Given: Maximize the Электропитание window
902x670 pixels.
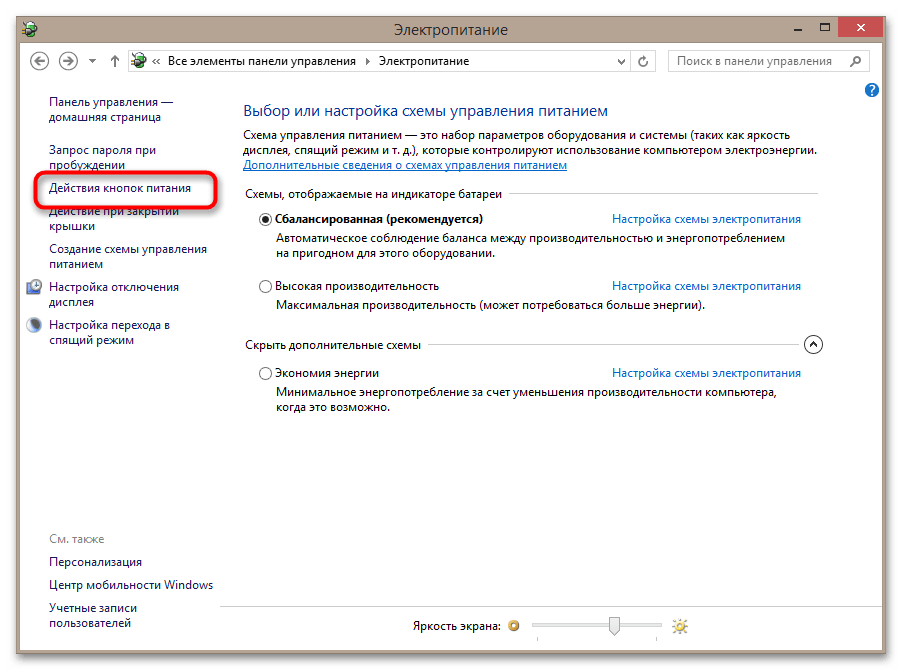Looking at the screenshot, I should coord(825,28).
